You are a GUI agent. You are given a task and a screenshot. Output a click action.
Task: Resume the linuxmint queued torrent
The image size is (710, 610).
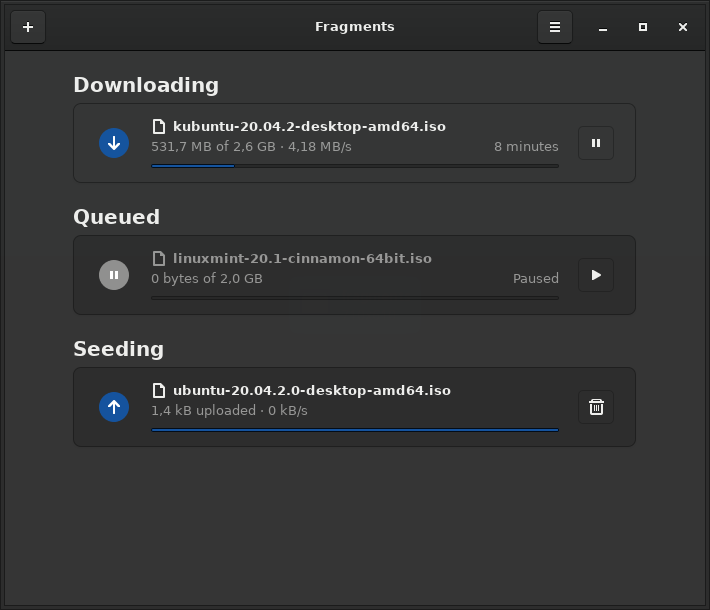(x=596, y=275)
